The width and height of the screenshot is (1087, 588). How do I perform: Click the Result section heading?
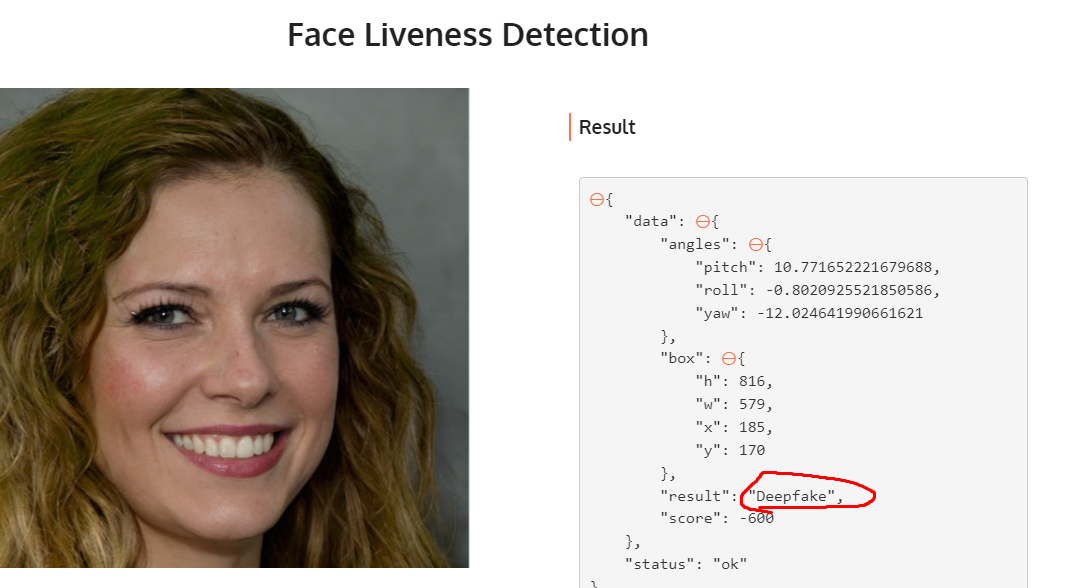pyautogui.click(x=607, y=128)
